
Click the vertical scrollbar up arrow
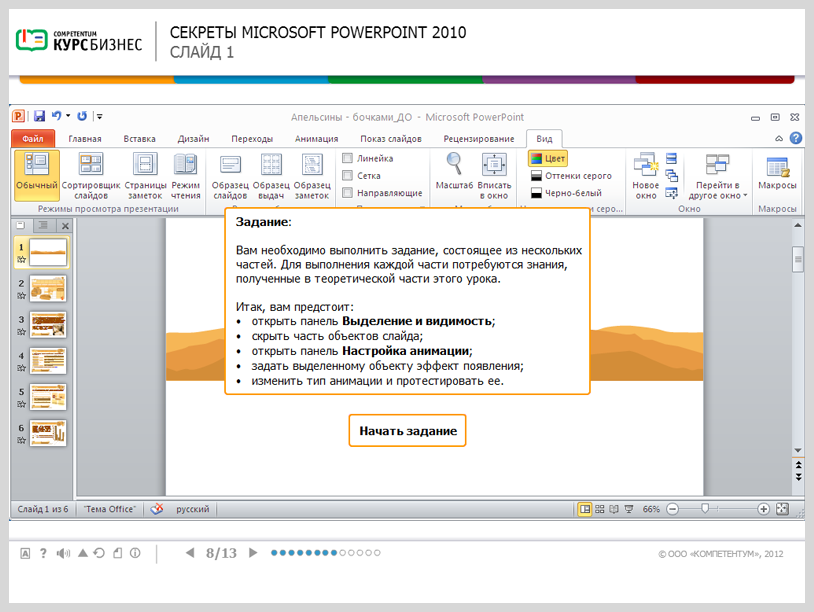[x=798, y=225]
